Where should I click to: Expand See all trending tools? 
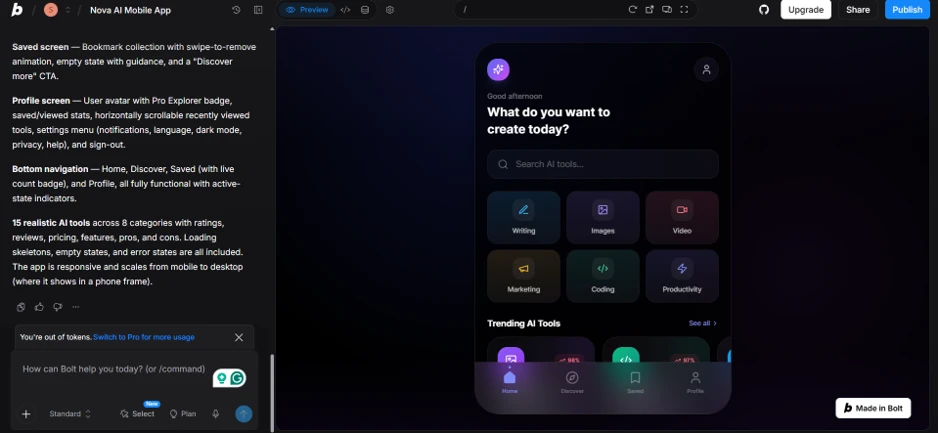click(x=702, y=323)
